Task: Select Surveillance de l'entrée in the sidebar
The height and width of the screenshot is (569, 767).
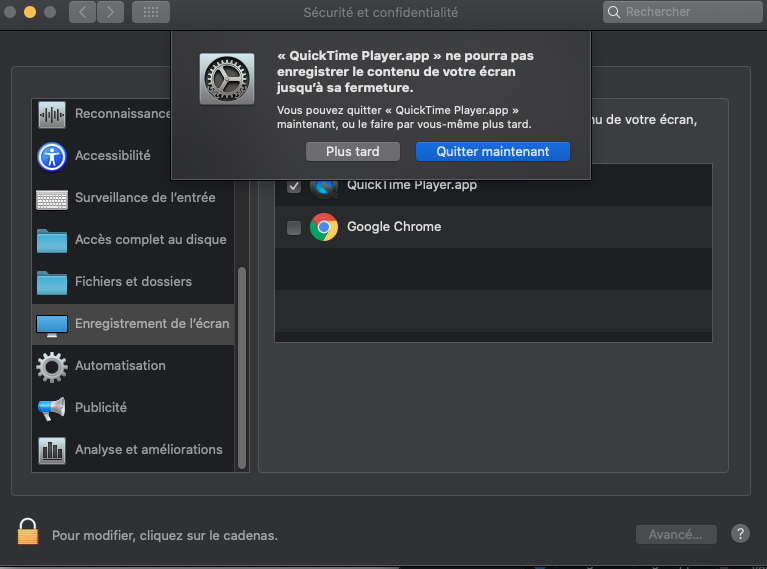Action: 133,199
